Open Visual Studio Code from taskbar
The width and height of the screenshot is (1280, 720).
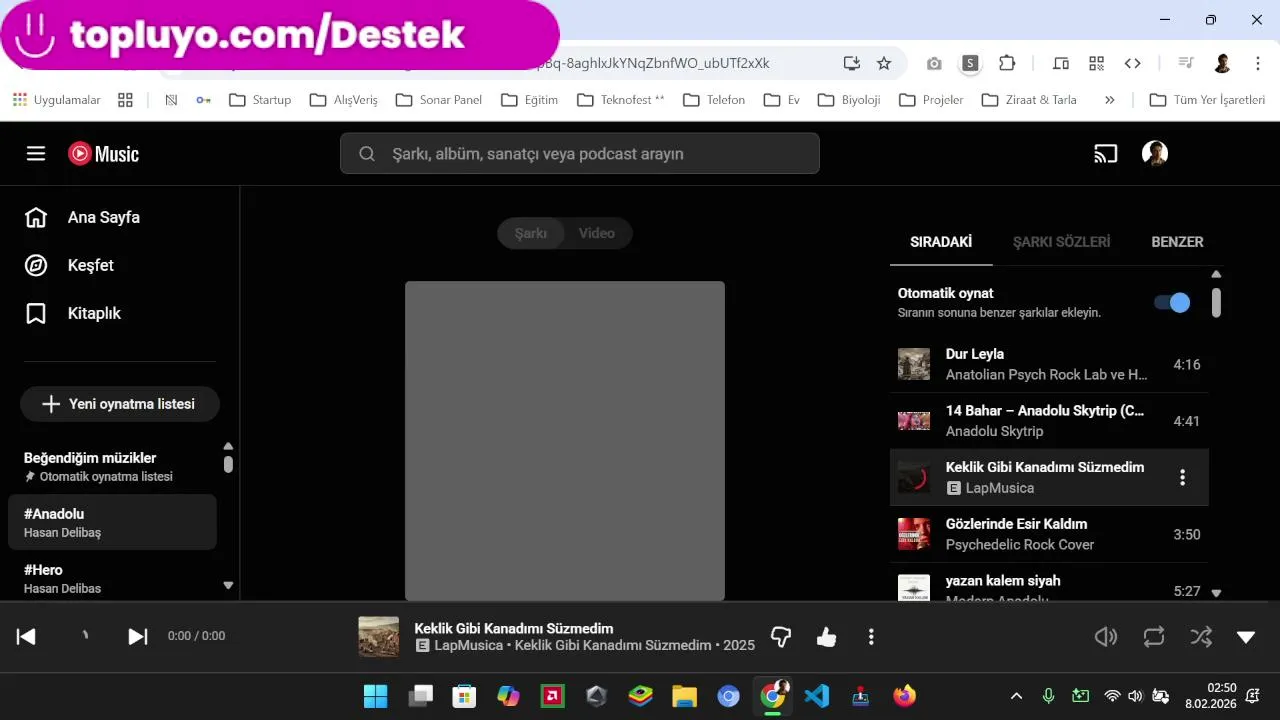tap(817, 696)
